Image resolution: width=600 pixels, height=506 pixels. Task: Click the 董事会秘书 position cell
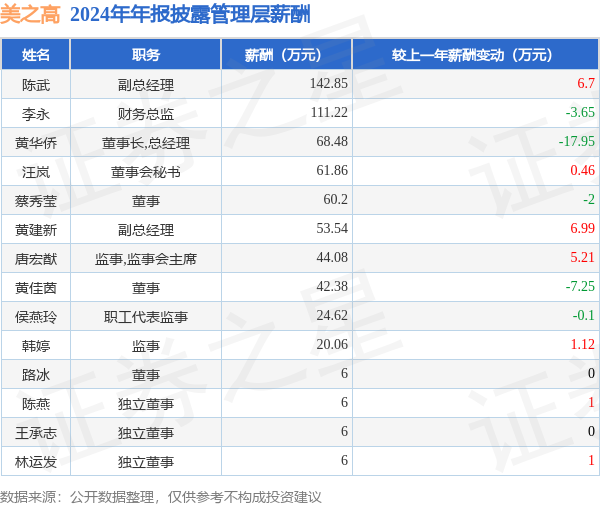click(x=146, y=172)
